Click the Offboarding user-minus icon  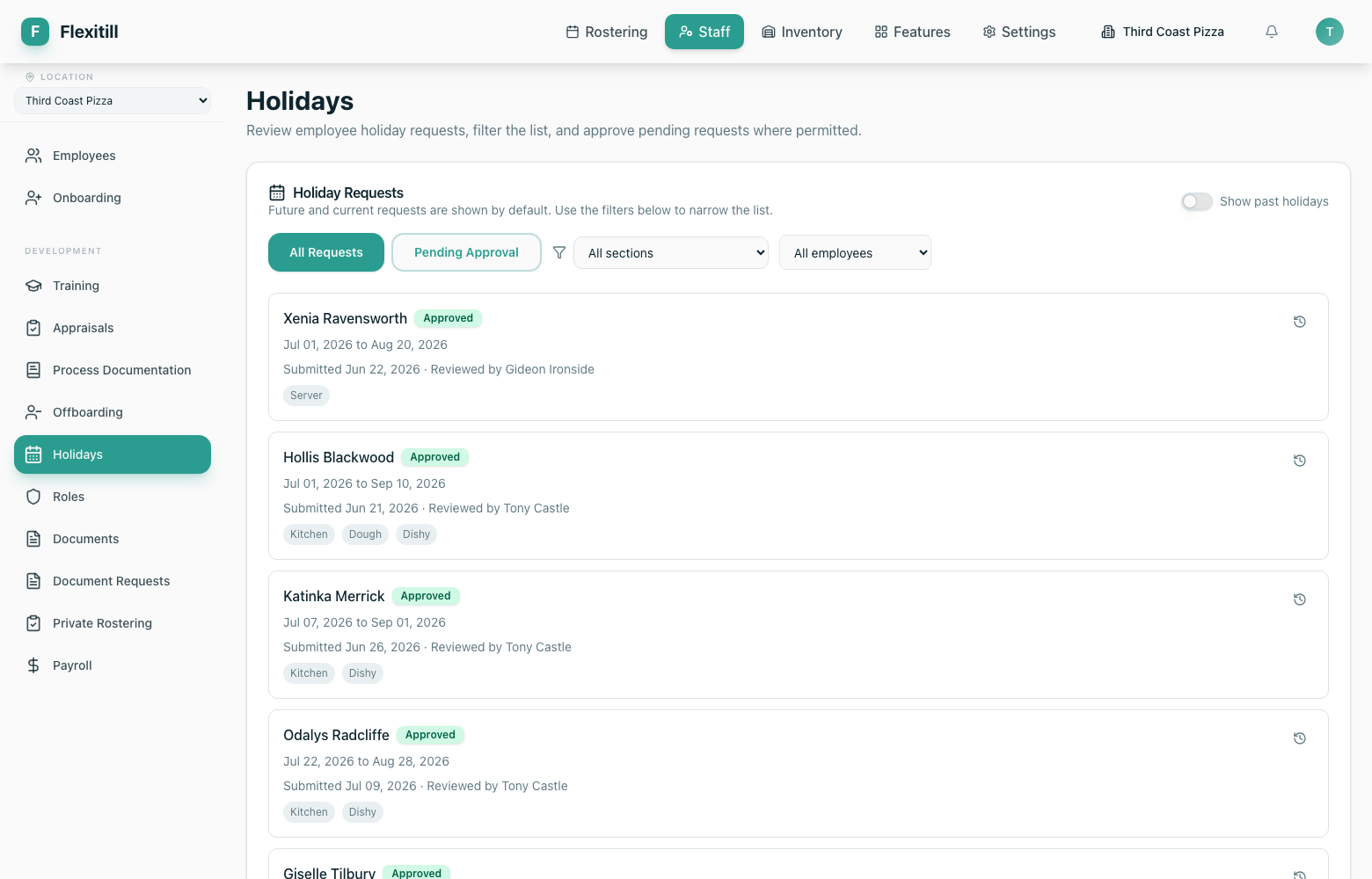point(33,412)
